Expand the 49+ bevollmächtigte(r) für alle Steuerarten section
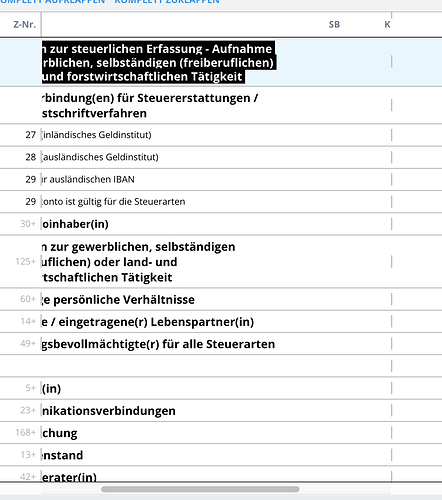The height and width of the screenshot is (500, 442). 221,344
